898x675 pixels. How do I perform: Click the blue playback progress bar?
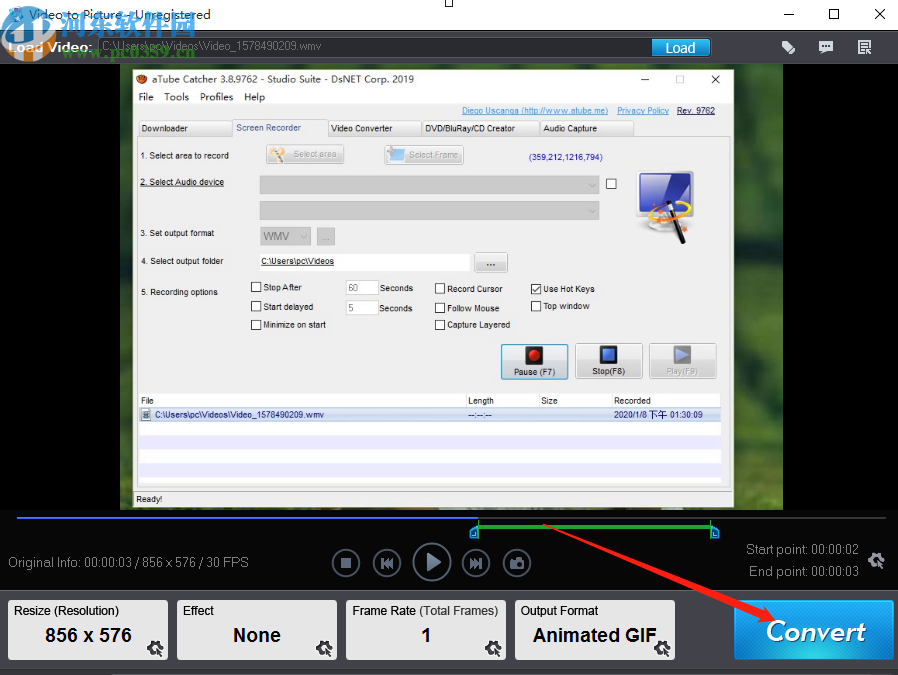(x=247, y=518)
